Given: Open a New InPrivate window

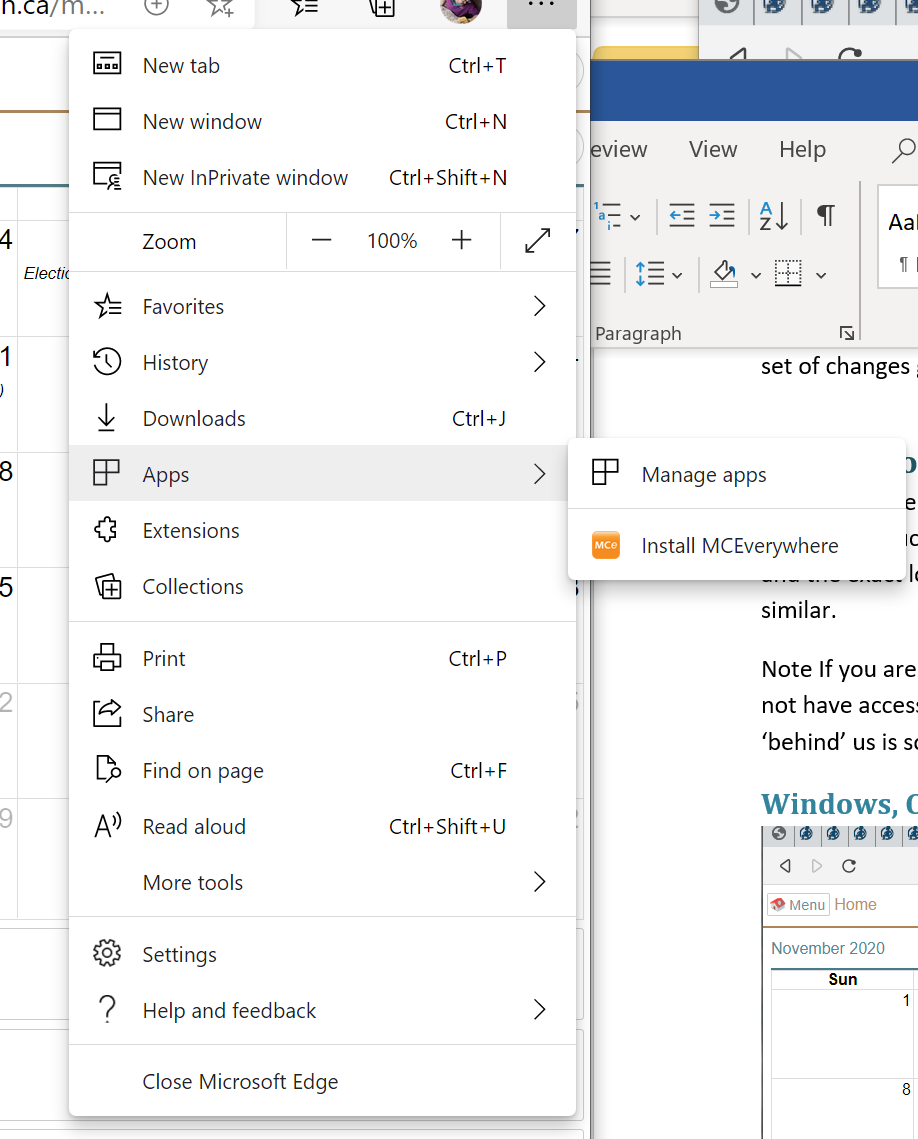Looking at the screenshot, I should [322, 177].
